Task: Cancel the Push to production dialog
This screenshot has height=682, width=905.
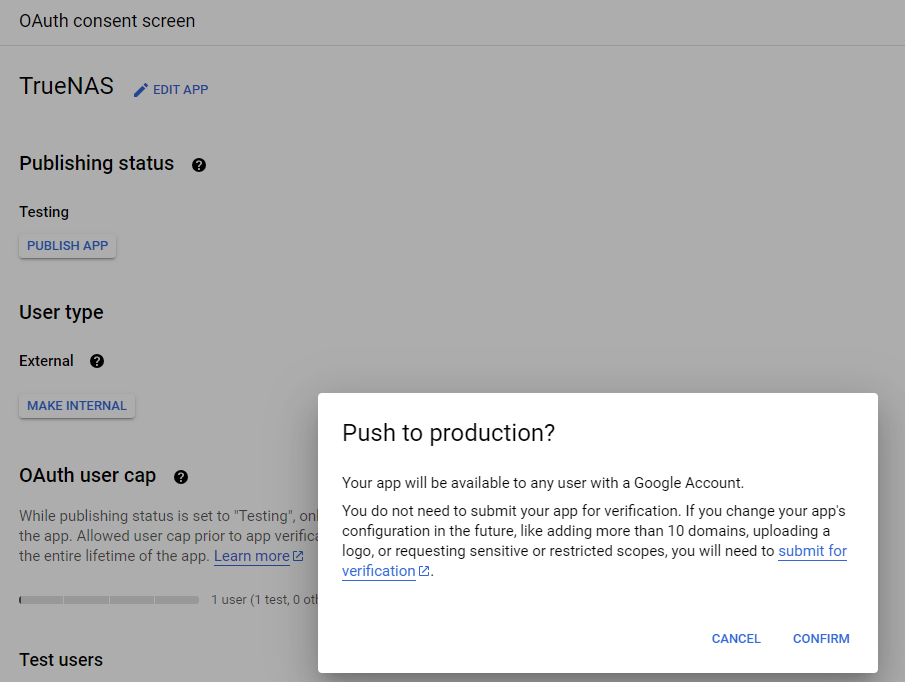Action: pos(736,639)
